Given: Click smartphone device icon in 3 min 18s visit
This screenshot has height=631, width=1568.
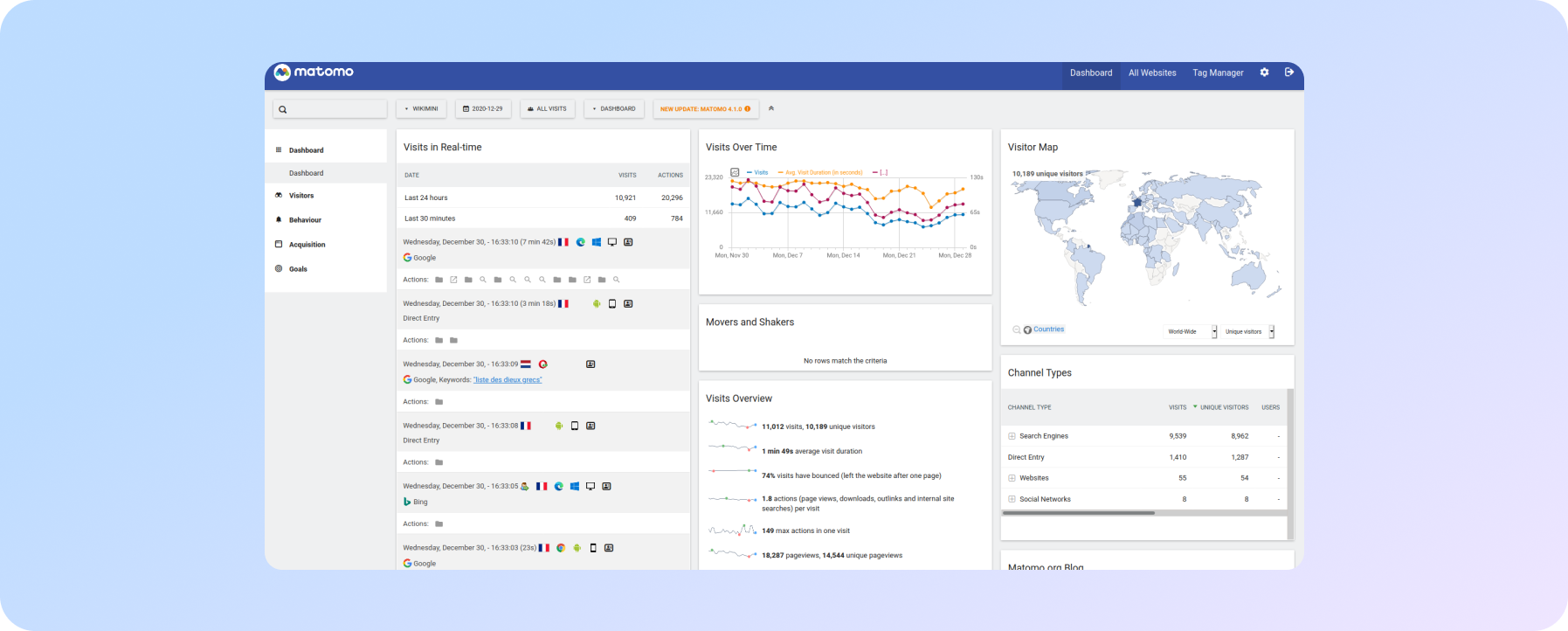Looking at the screenshot, I should coord(612,303).
